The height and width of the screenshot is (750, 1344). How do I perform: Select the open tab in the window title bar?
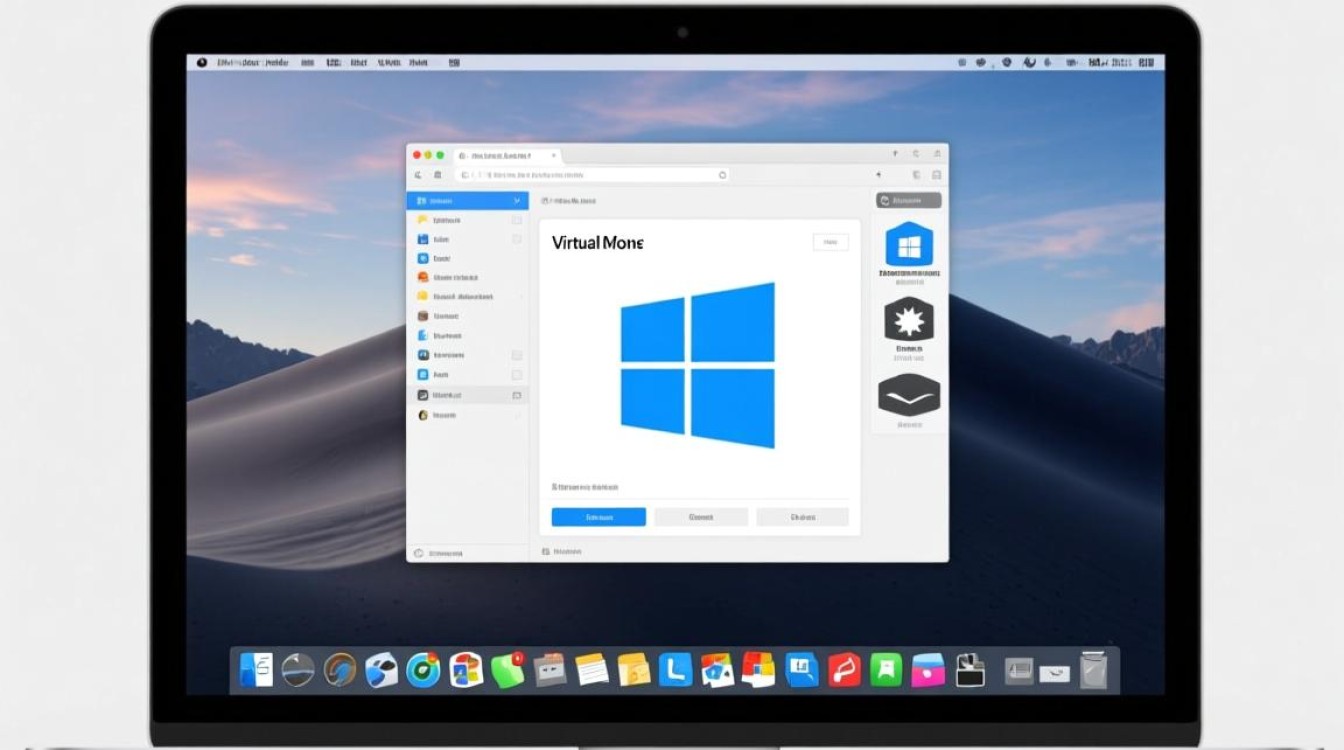[507, 156]
